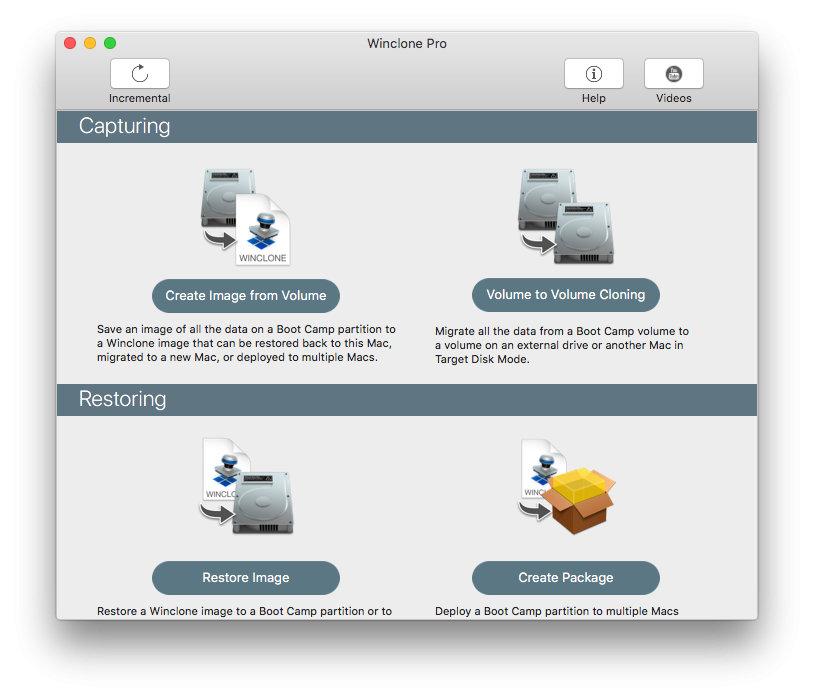Open the Videos YouTube toolbar button
The width and height of the screenshot is (814, 700).
[673, 73]
